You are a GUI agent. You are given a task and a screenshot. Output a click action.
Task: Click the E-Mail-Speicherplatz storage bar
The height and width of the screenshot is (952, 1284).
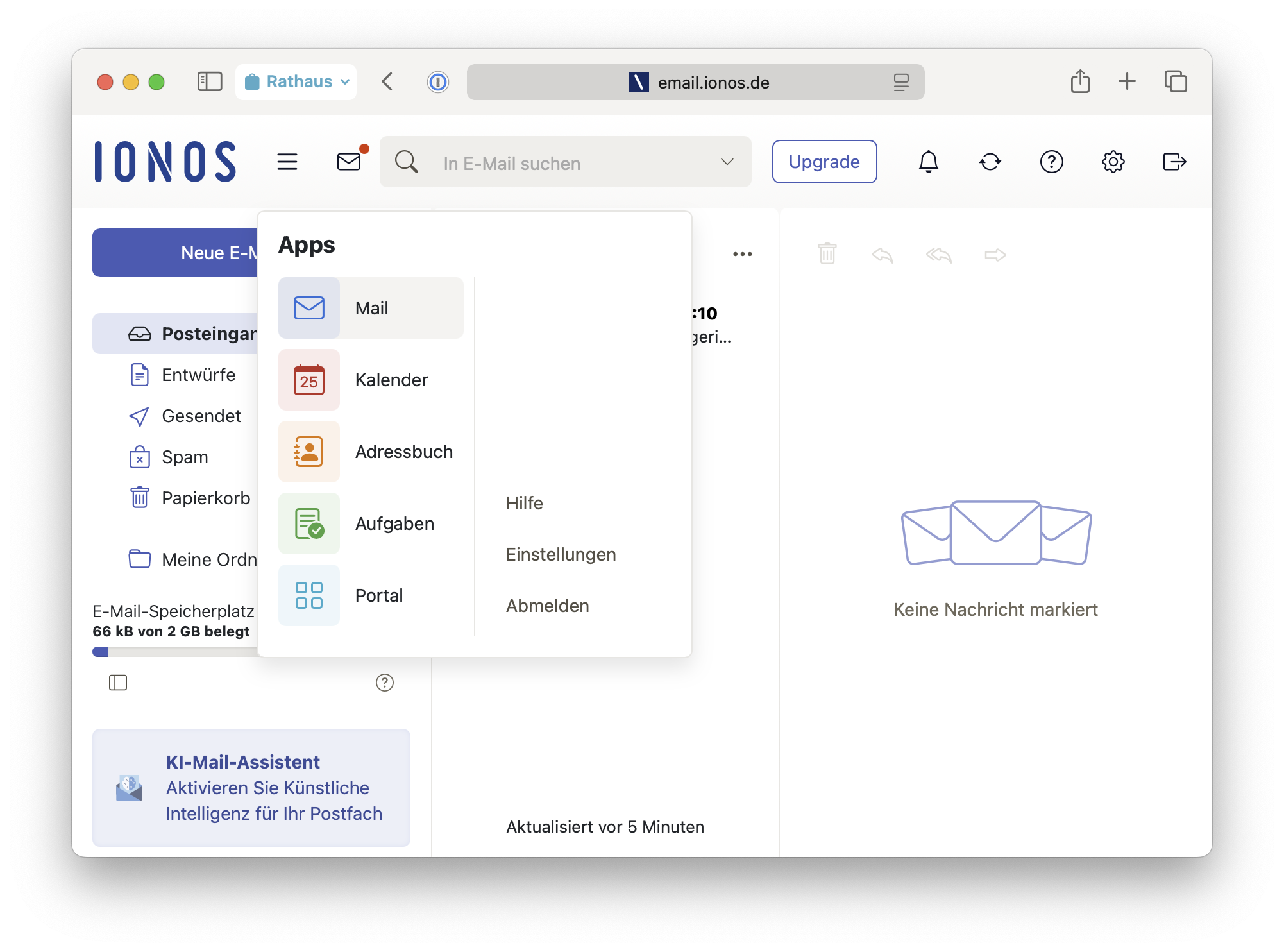(174, 652)
